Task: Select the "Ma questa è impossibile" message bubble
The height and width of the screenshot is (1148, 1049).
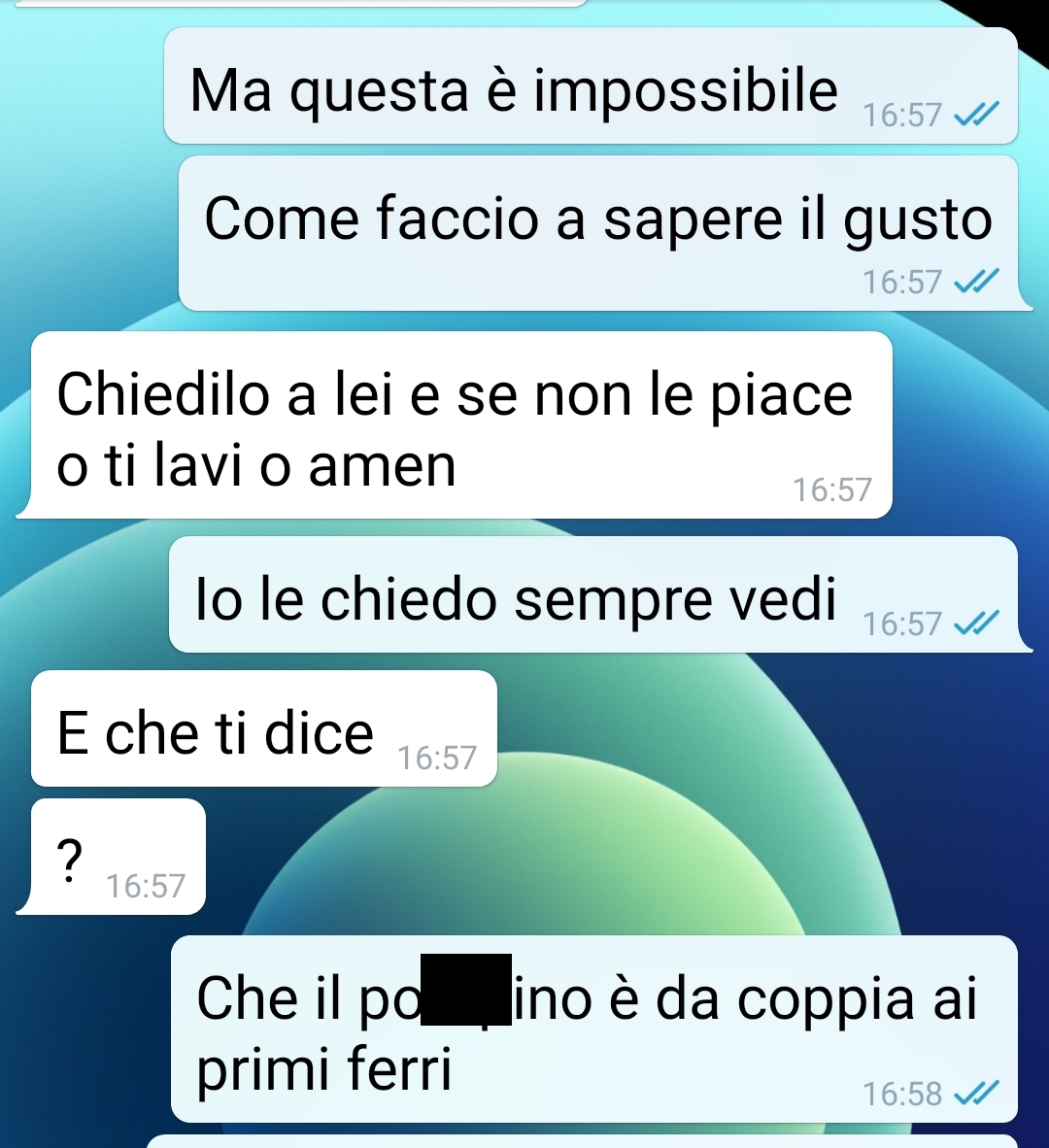Action: (x=591, y=85)
